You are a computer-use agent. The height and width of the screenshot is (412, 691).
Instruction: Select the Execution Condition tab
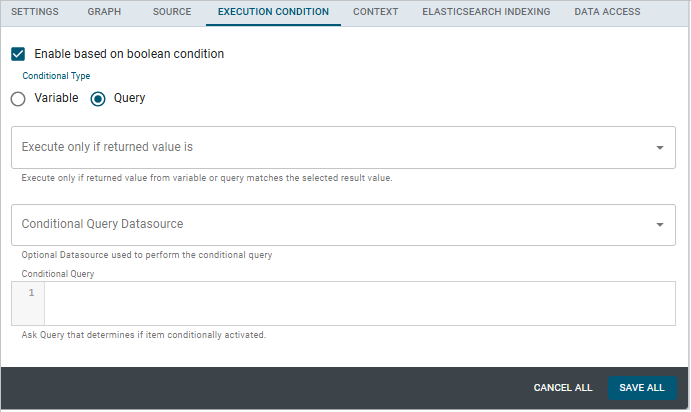(x=273, y=12)
